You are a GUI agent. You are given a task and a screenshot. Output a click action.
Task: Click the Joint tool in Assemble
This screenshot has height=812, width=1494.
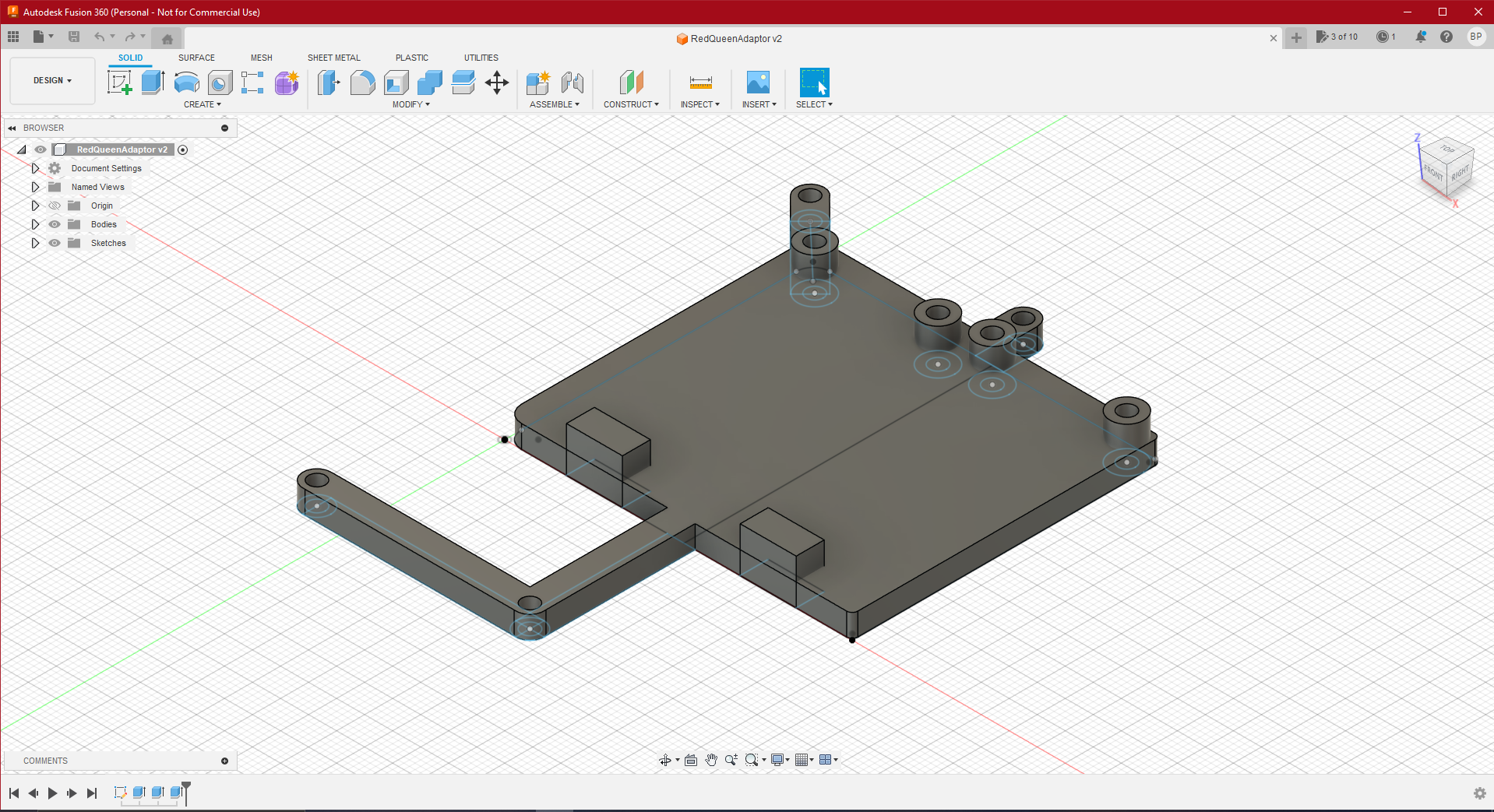tap(573, 83)
